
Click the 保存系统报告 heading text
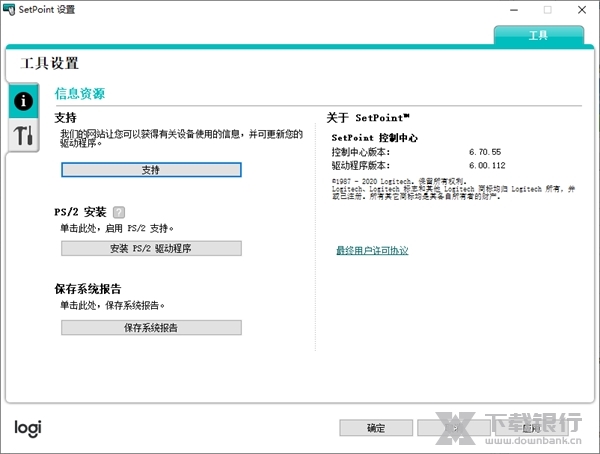[88, 289]
